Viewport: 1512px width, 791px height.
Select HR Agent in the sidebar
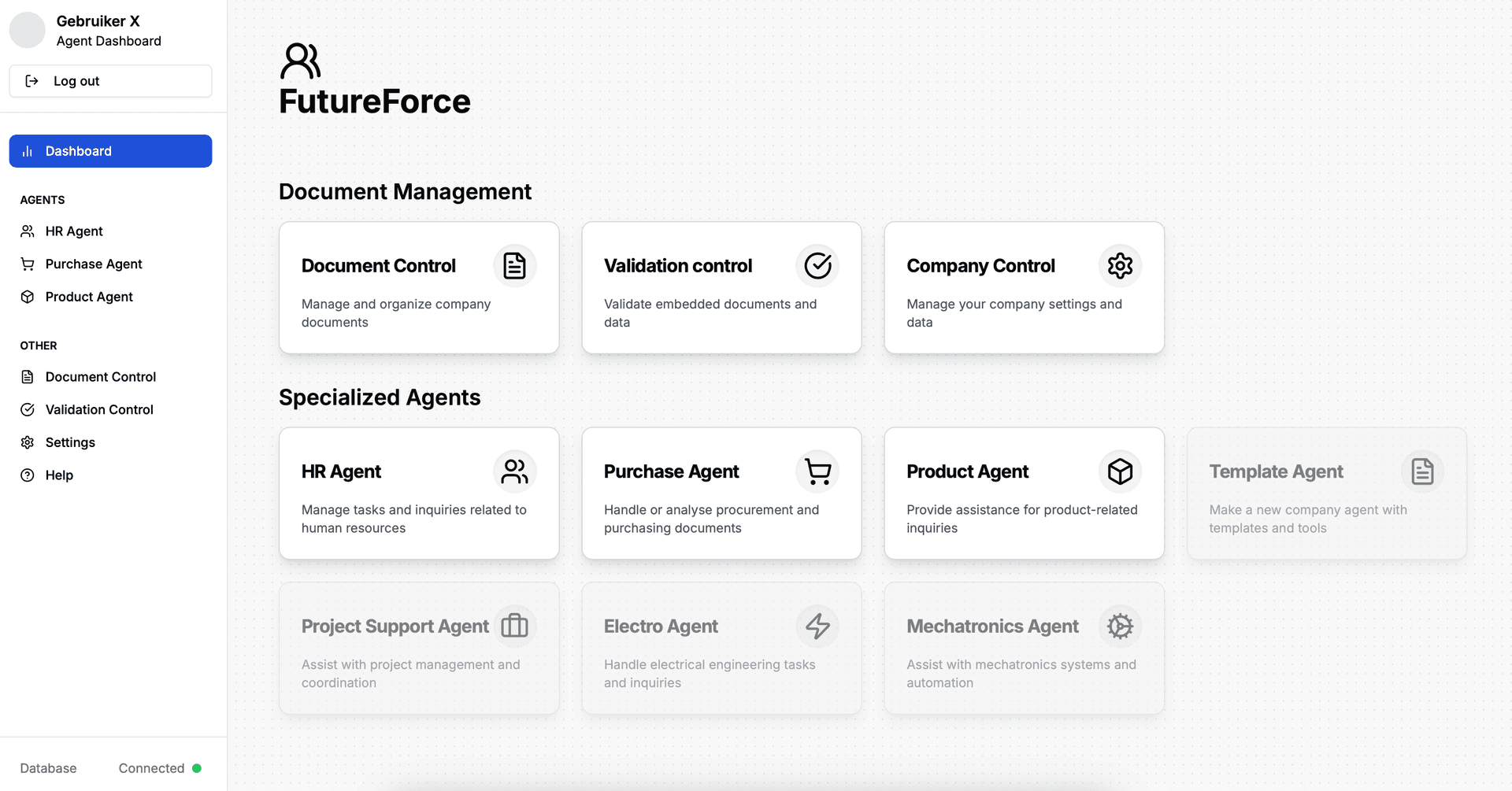click(x=74, y=231)
